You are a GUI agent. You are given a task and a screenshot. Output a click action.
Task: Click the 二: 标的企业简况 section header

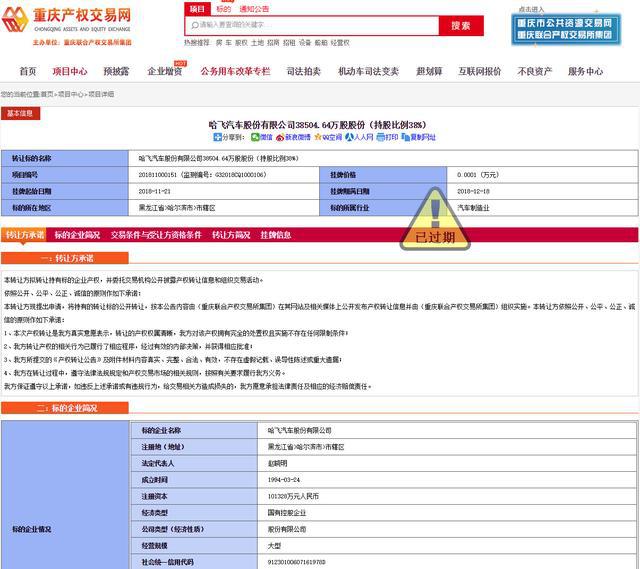coord(65,408)
